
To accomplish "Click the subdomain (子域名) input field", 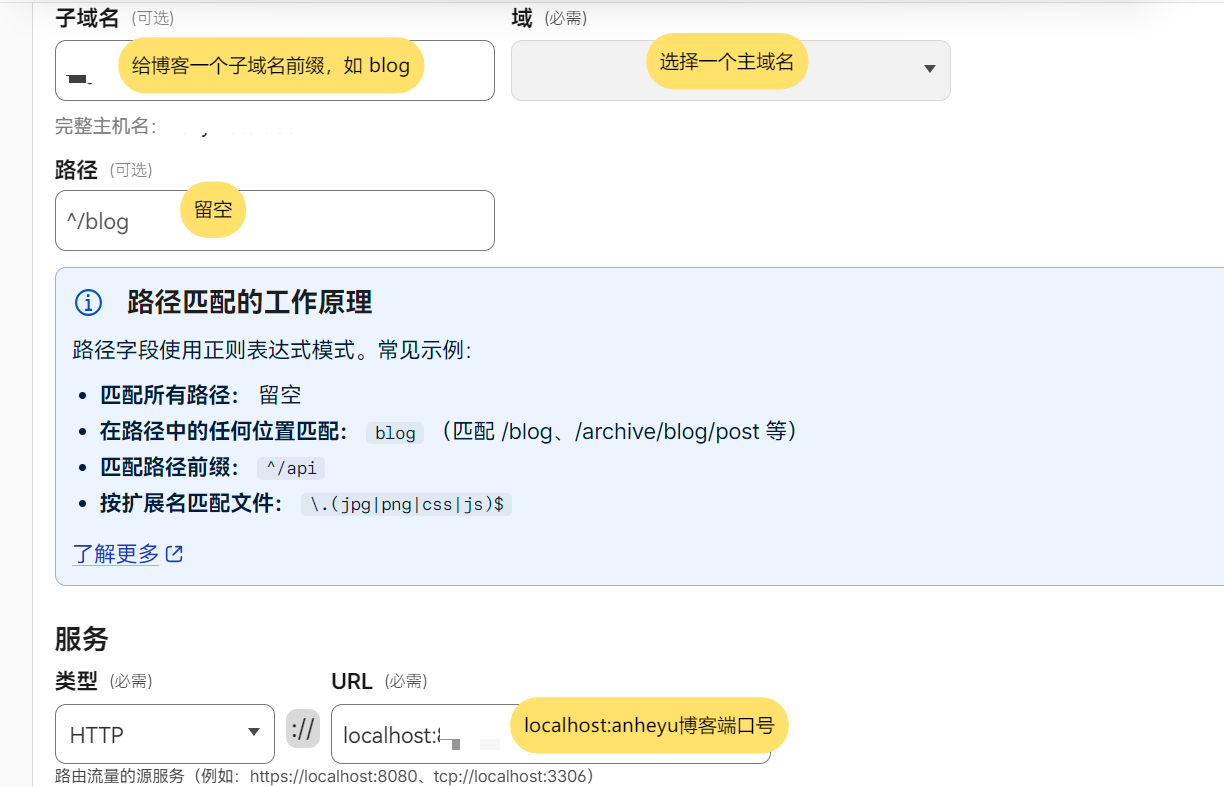I will pyautogui.click(x=275, y=70).
